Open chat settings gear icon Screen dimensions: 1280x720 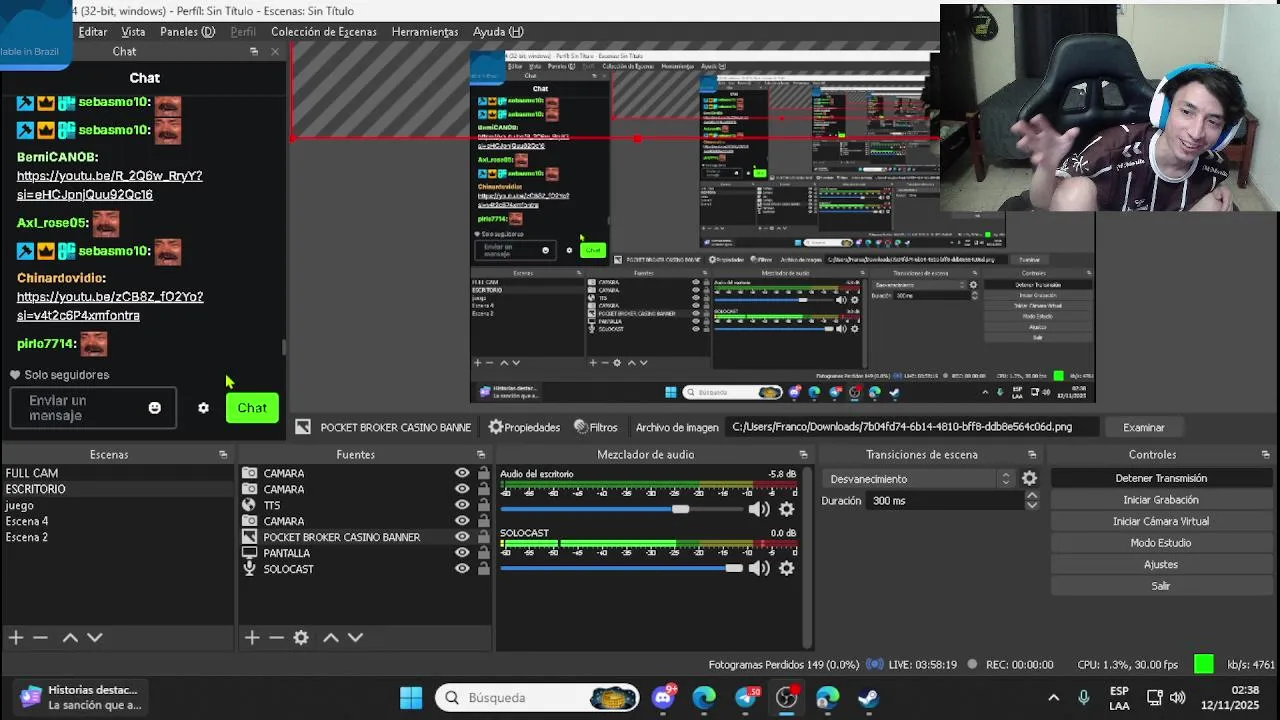(203, 408)
